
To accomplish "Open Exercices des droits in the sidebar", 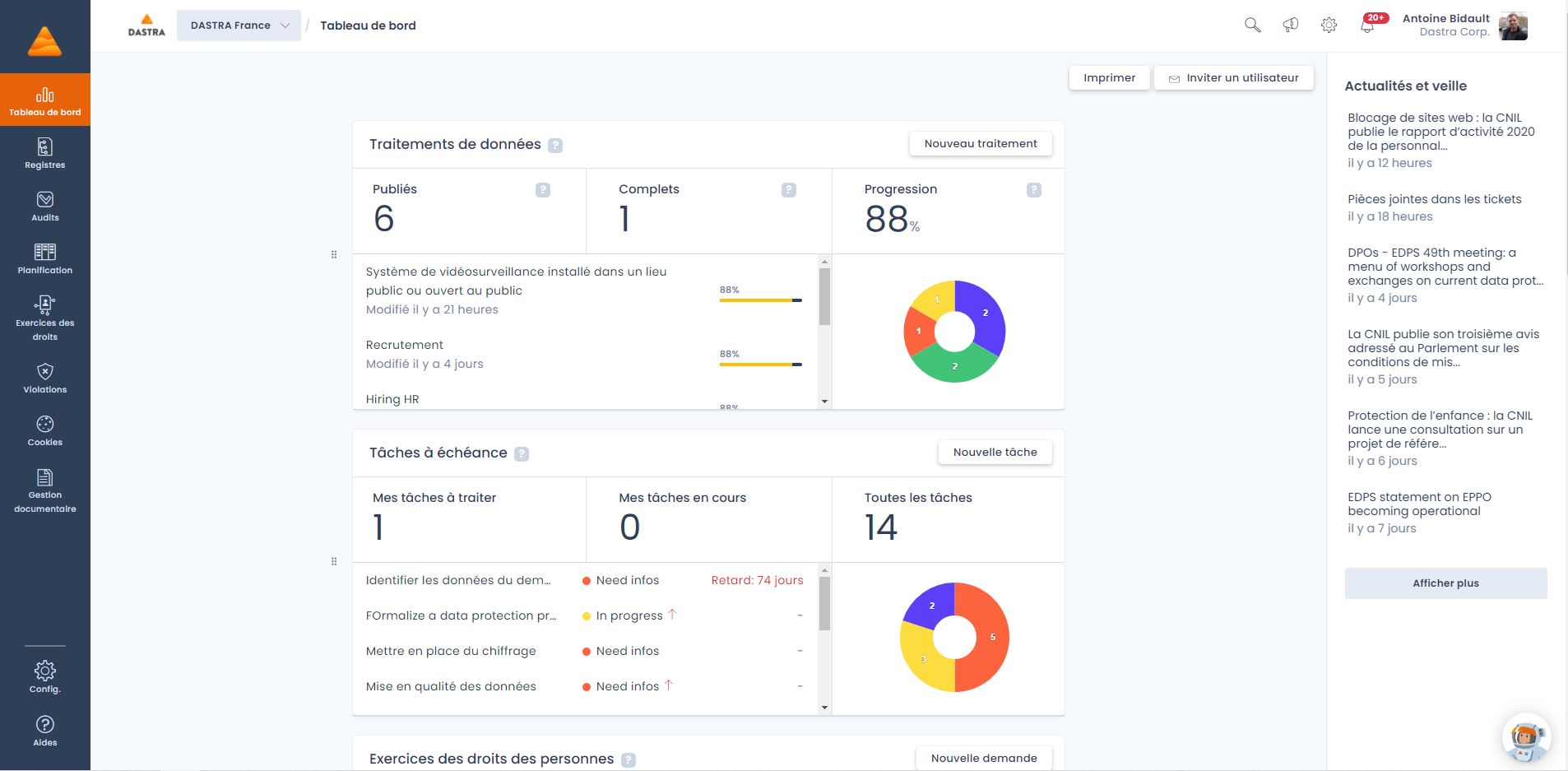I will pyautogui.click(x=45, y=318).
